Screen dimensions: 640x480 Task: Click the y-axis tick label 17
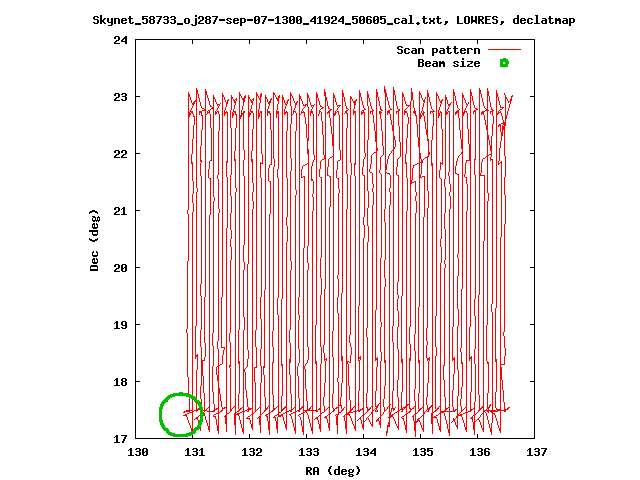point(120,439)
